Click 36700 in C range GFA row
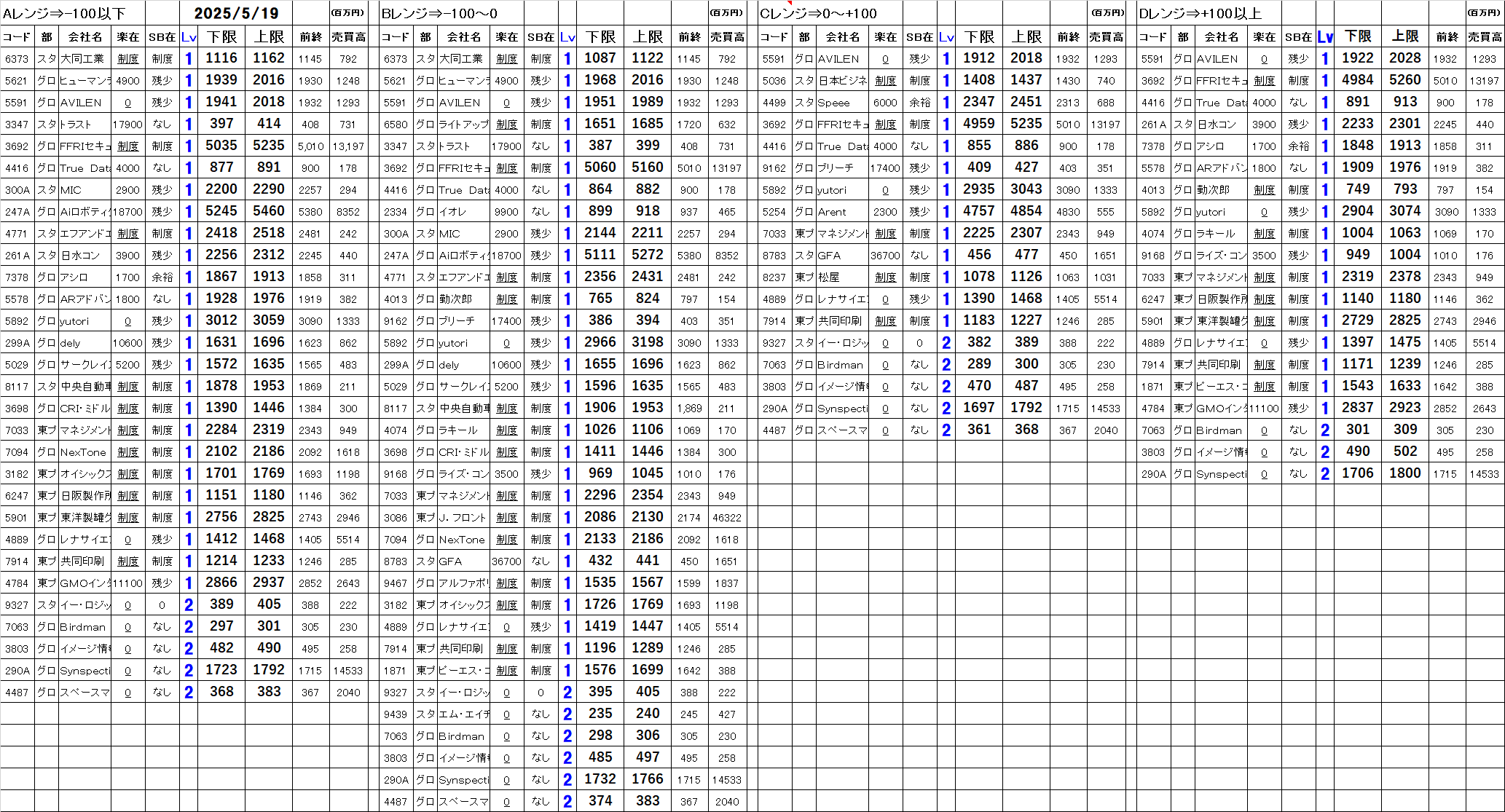 click(x=886, y=256)
